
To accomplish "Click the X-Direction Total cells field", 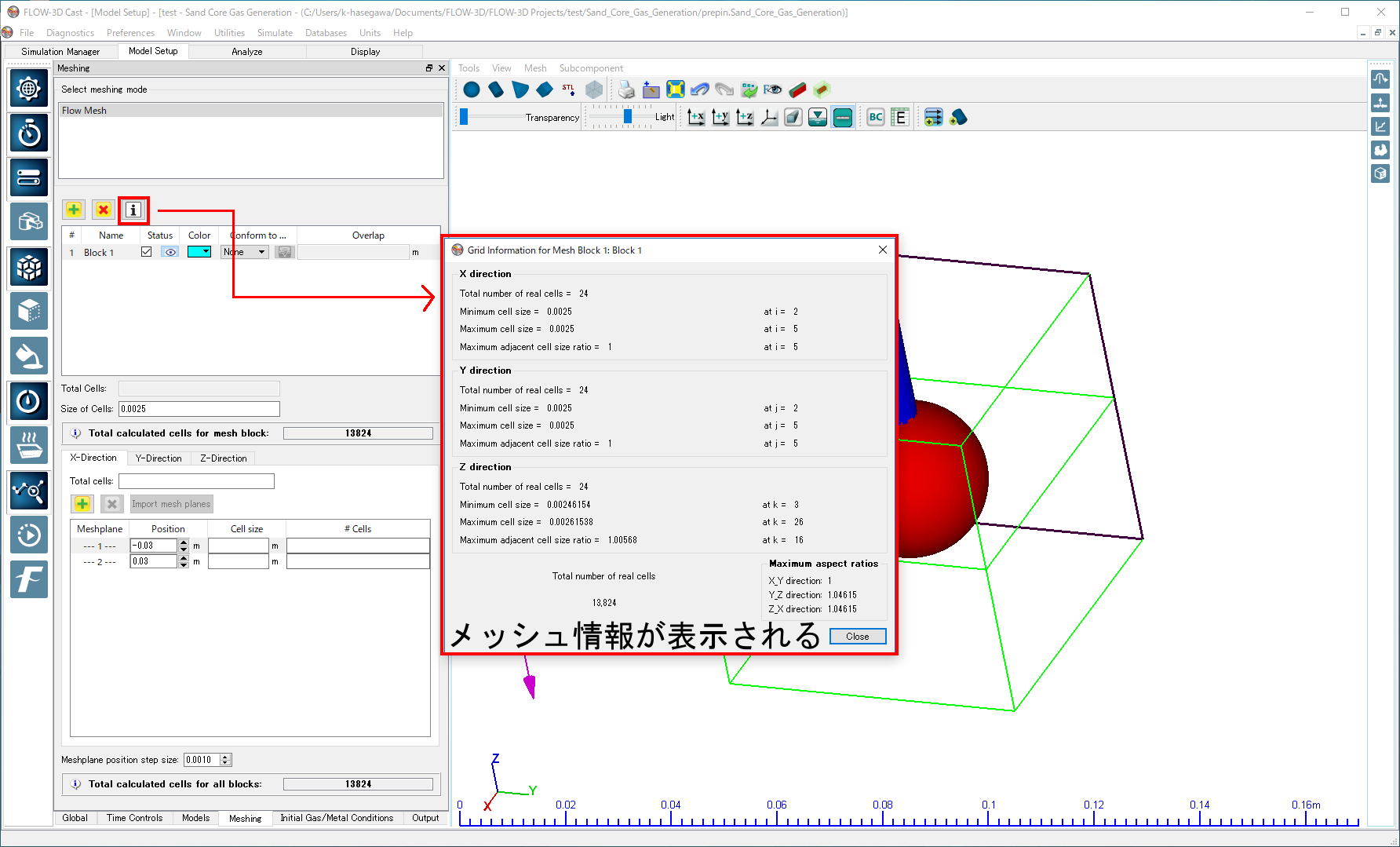I will click(196, 481).
